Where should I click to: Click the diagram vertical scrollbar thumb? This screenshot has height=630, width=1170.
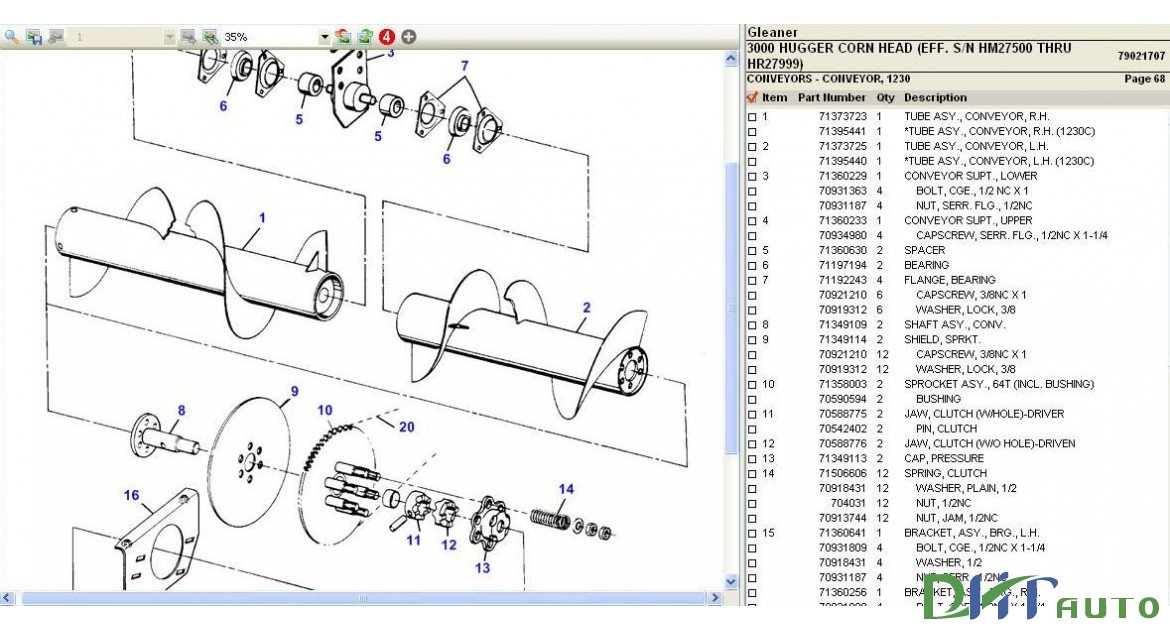coord(731,308)
